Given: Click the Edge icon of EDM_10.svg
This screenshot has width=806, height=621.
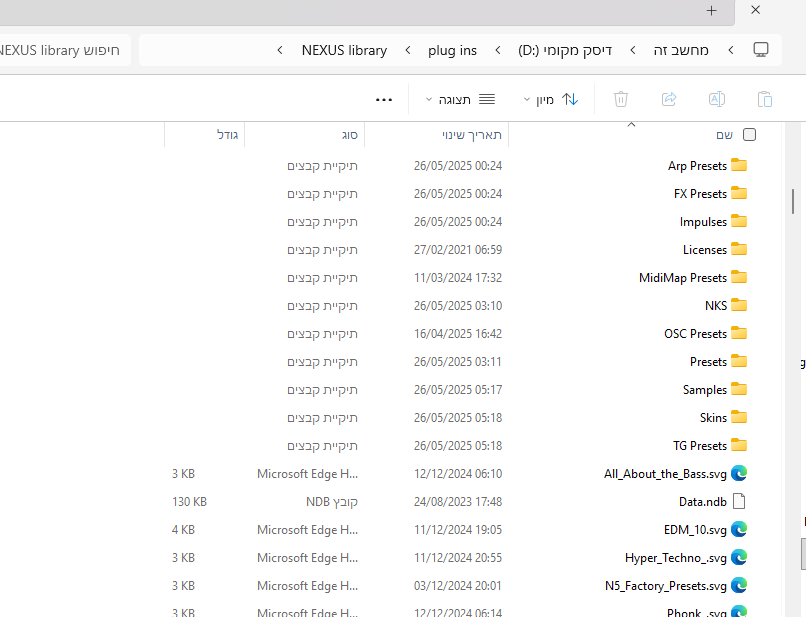Looking at the screenshot, I should point(739,529).
